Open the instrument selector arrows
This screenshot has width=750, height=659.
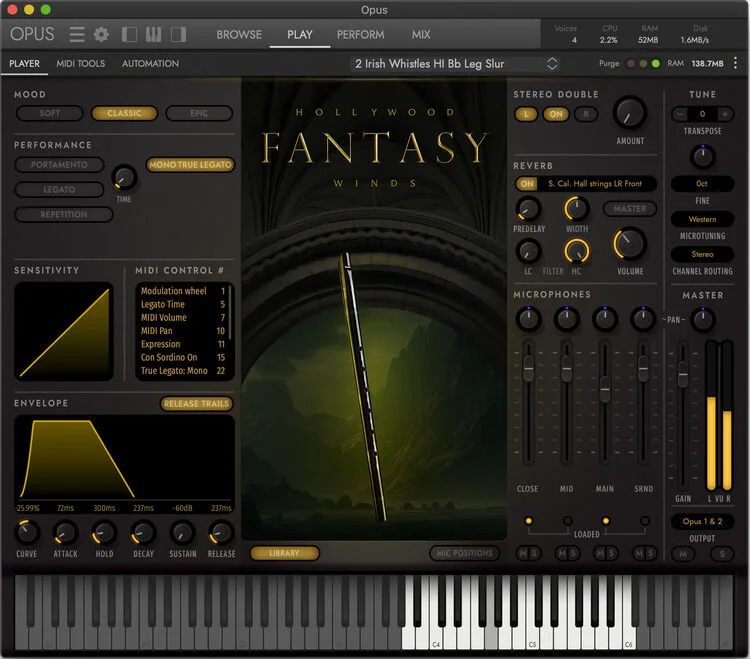552,64
